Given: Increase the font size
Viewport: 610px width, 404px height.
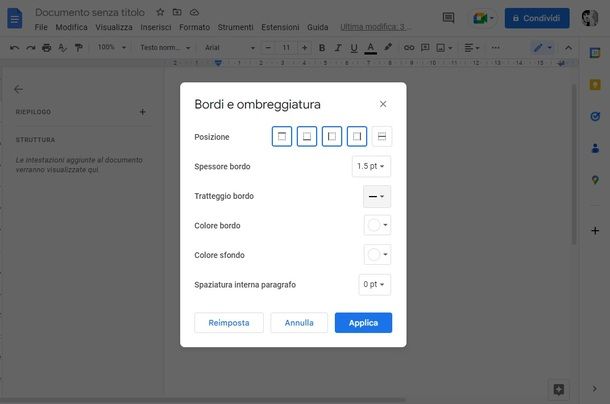Looking at the screenshot, I should click(304, 47).
